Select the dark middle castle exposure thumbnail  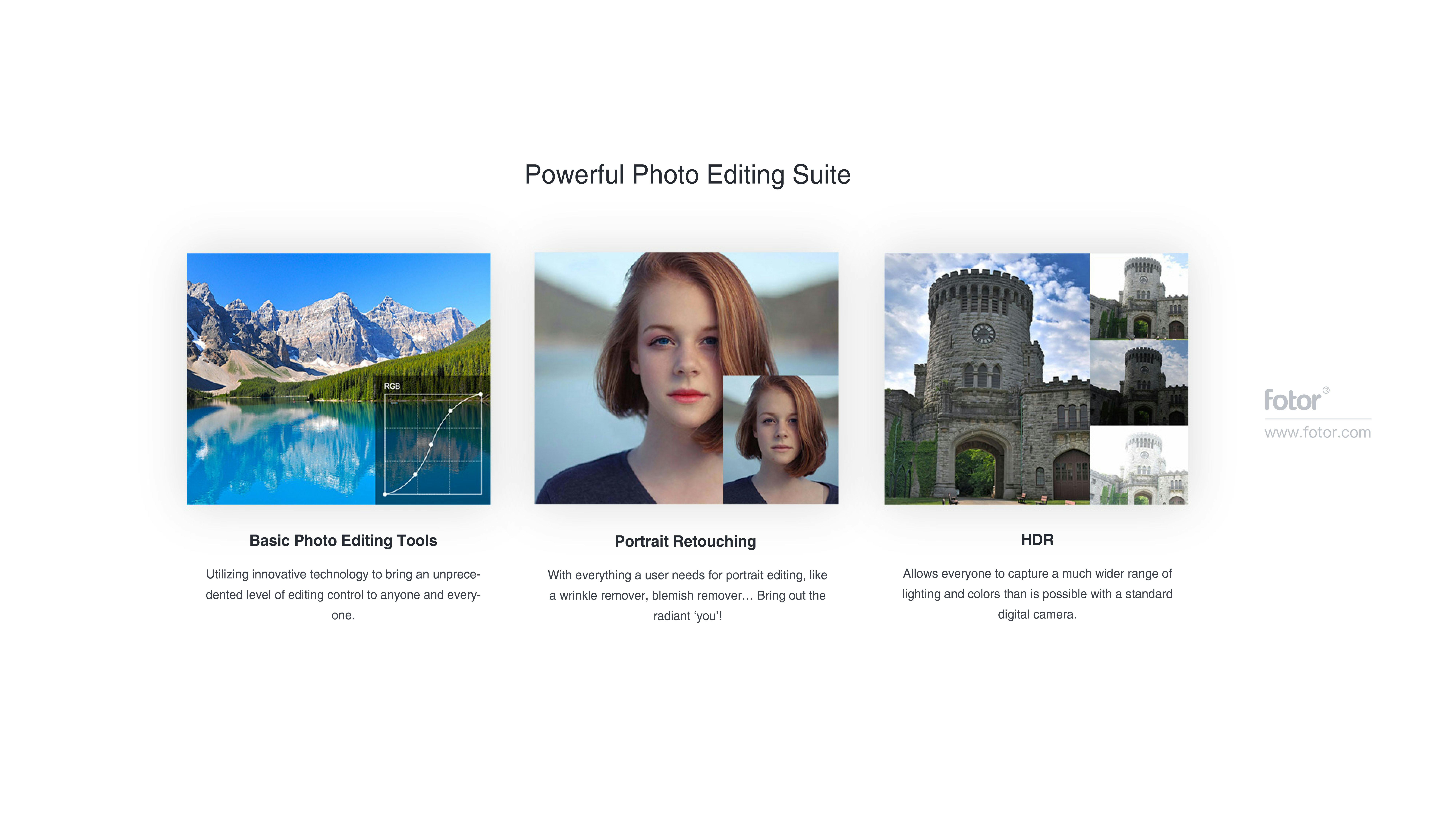pyautogui.click(x=1139, y=383)
